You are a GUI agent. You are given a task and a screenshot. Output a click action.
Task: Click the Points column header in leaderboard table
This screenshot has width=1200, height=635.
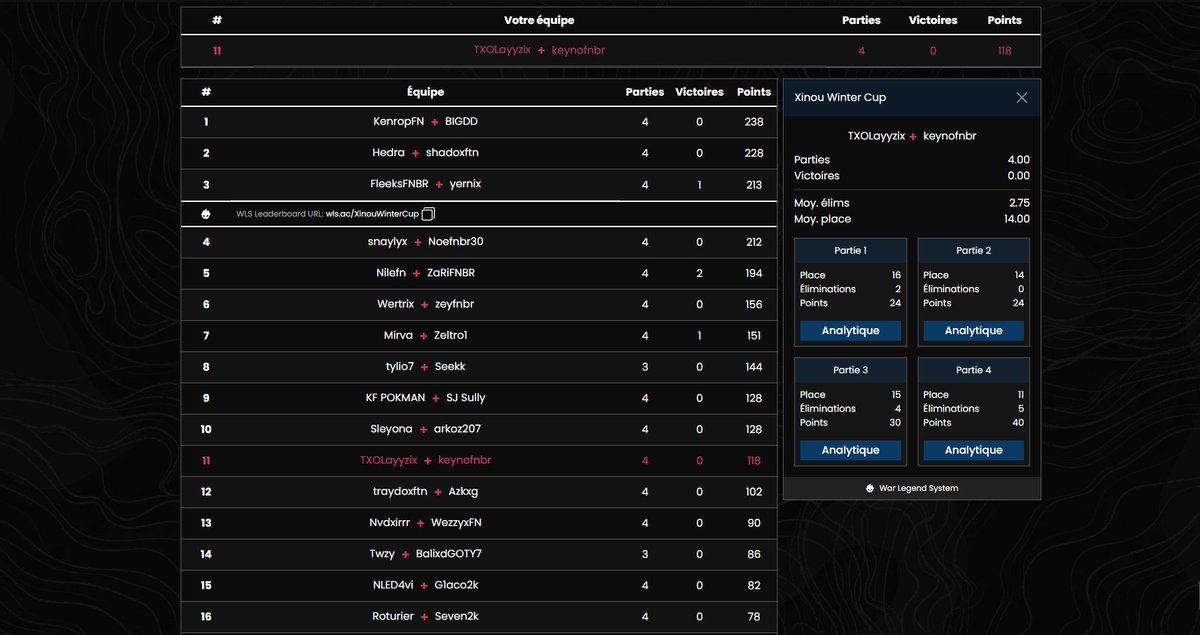754,91
